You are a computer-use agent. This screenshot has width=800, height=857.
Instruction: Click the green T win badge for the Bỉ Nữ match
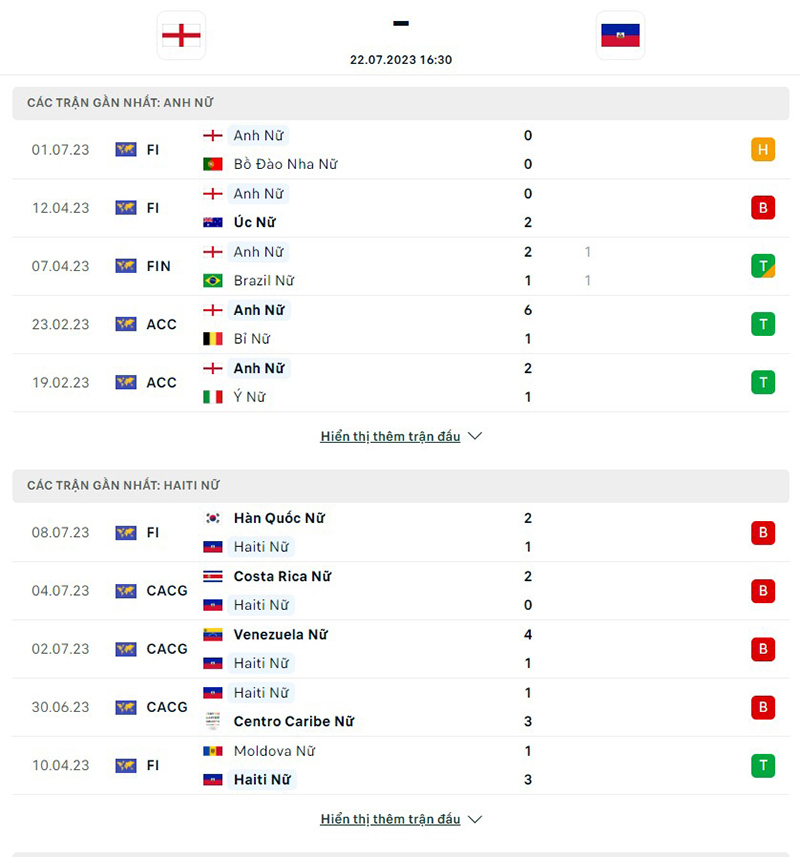764,324
